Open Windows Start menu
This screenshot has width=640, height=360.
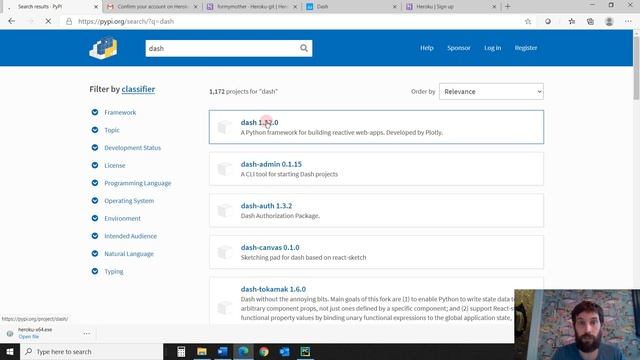pyautogui.click(x=10, y=351)
